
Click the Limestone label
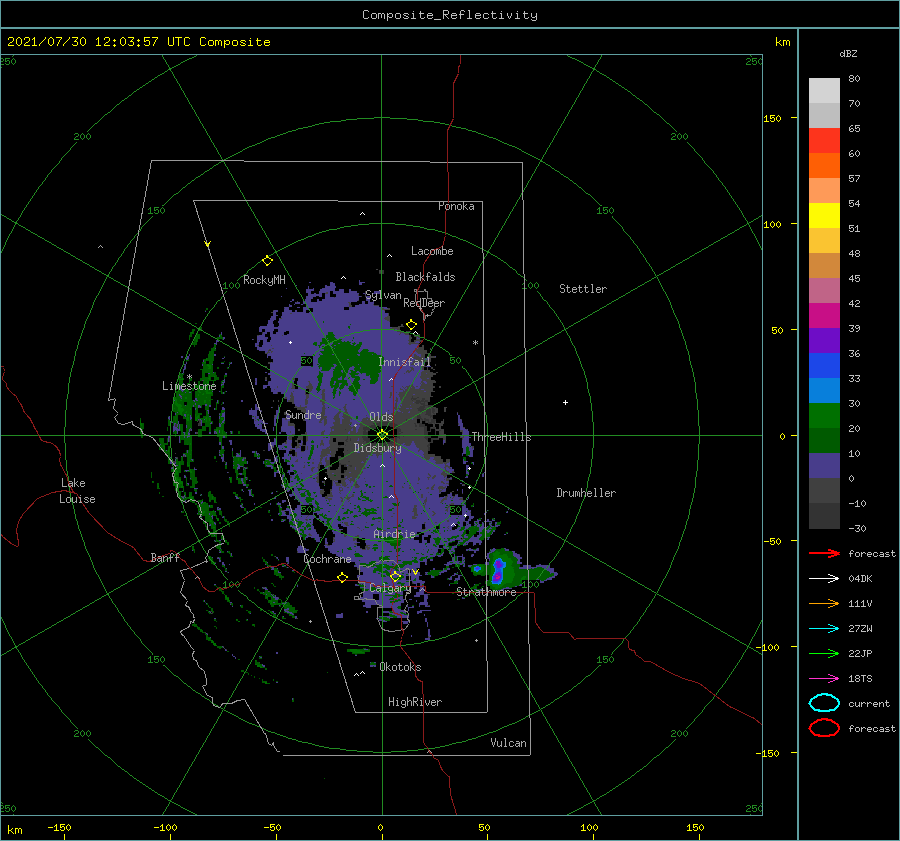coord(189,386)
